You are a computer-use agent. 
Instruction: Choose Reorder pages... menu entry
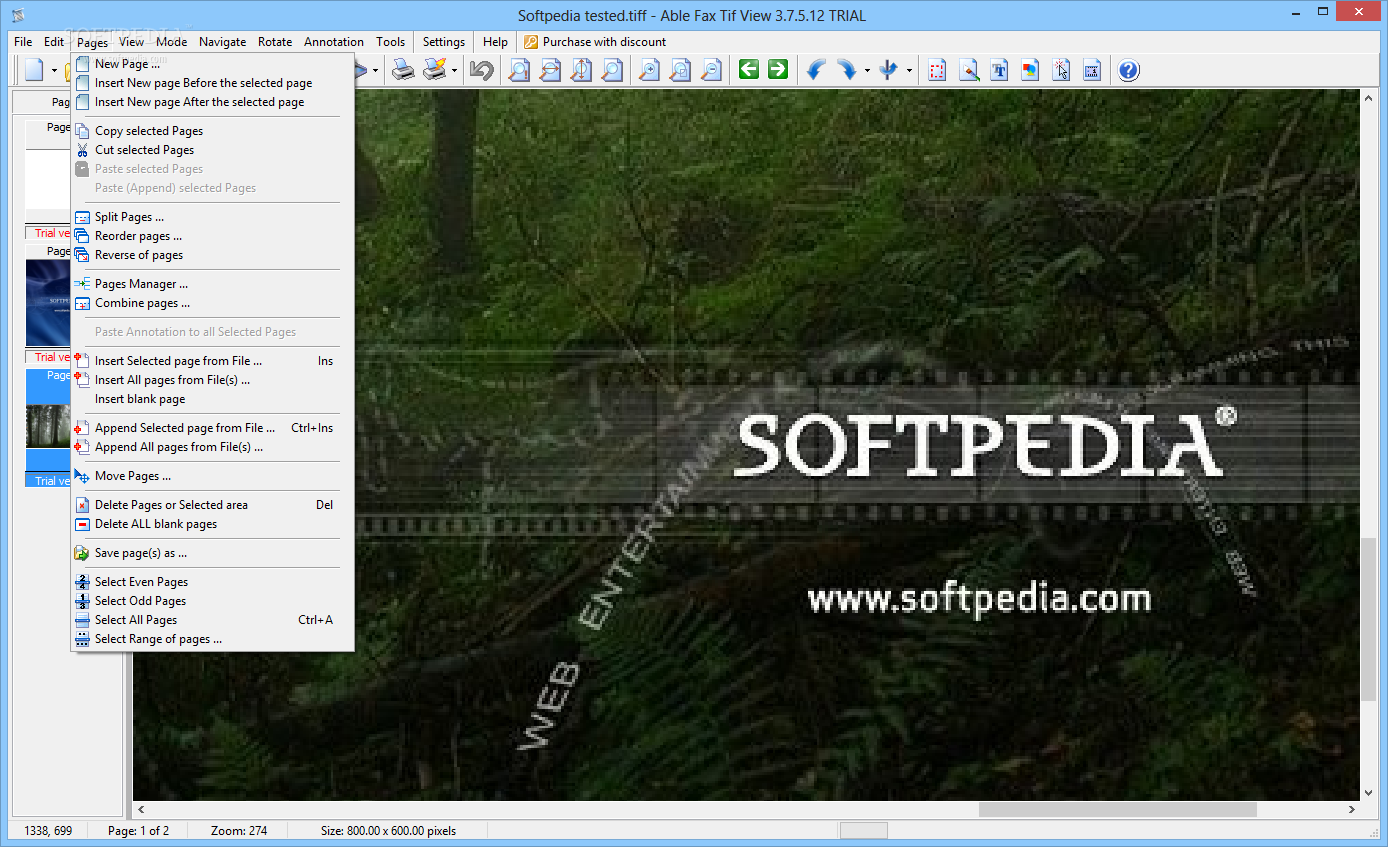pyautogui.click(x=212, y=236)
